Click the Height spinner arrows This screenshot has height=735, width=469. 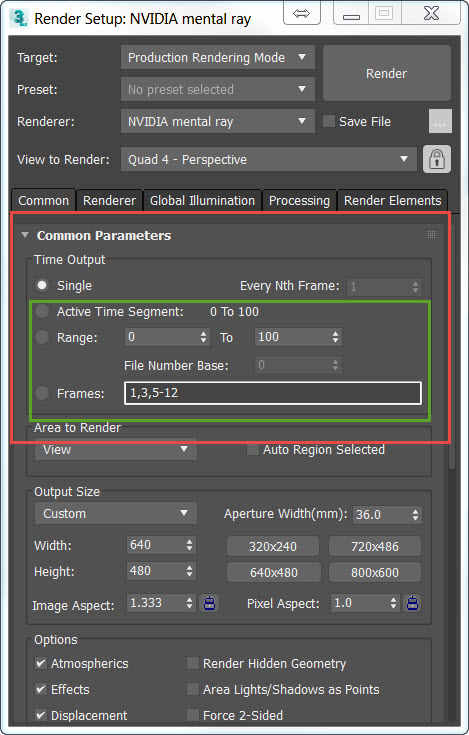(x=189, y=571)
